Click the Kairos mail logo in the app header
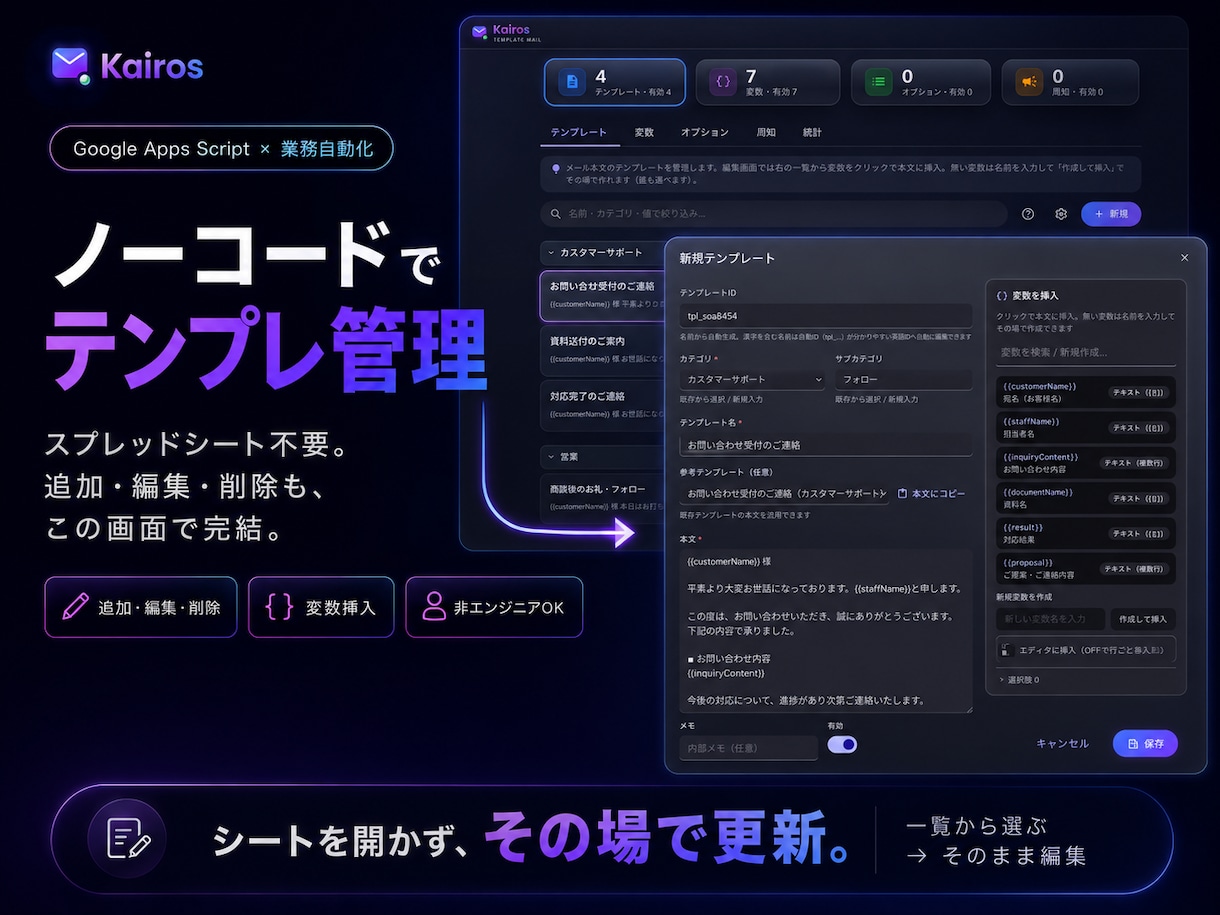The height and width of the screenshot is (915, 1220). click(x=479, y=32)
